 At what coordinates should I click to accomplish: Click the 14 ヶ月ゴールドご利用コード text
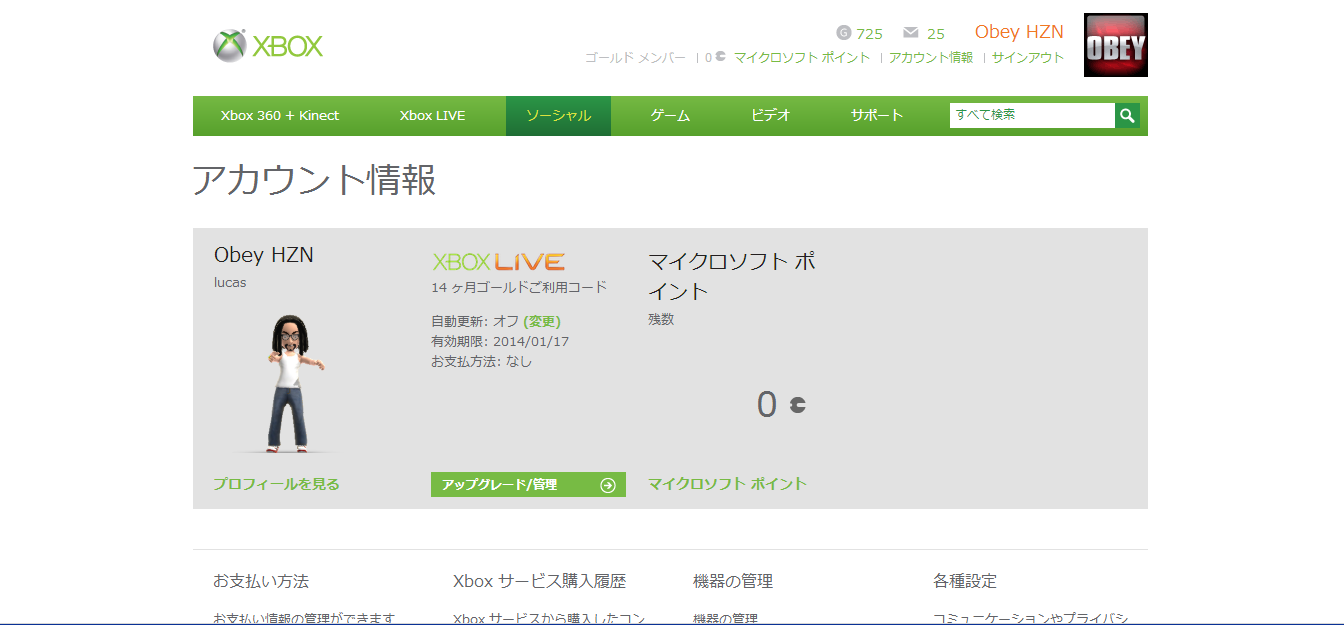(519, 288)
